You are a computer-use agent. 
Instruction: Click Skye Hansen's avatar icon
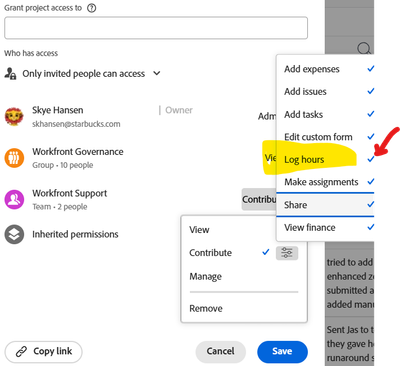click(x=14, y=117)
